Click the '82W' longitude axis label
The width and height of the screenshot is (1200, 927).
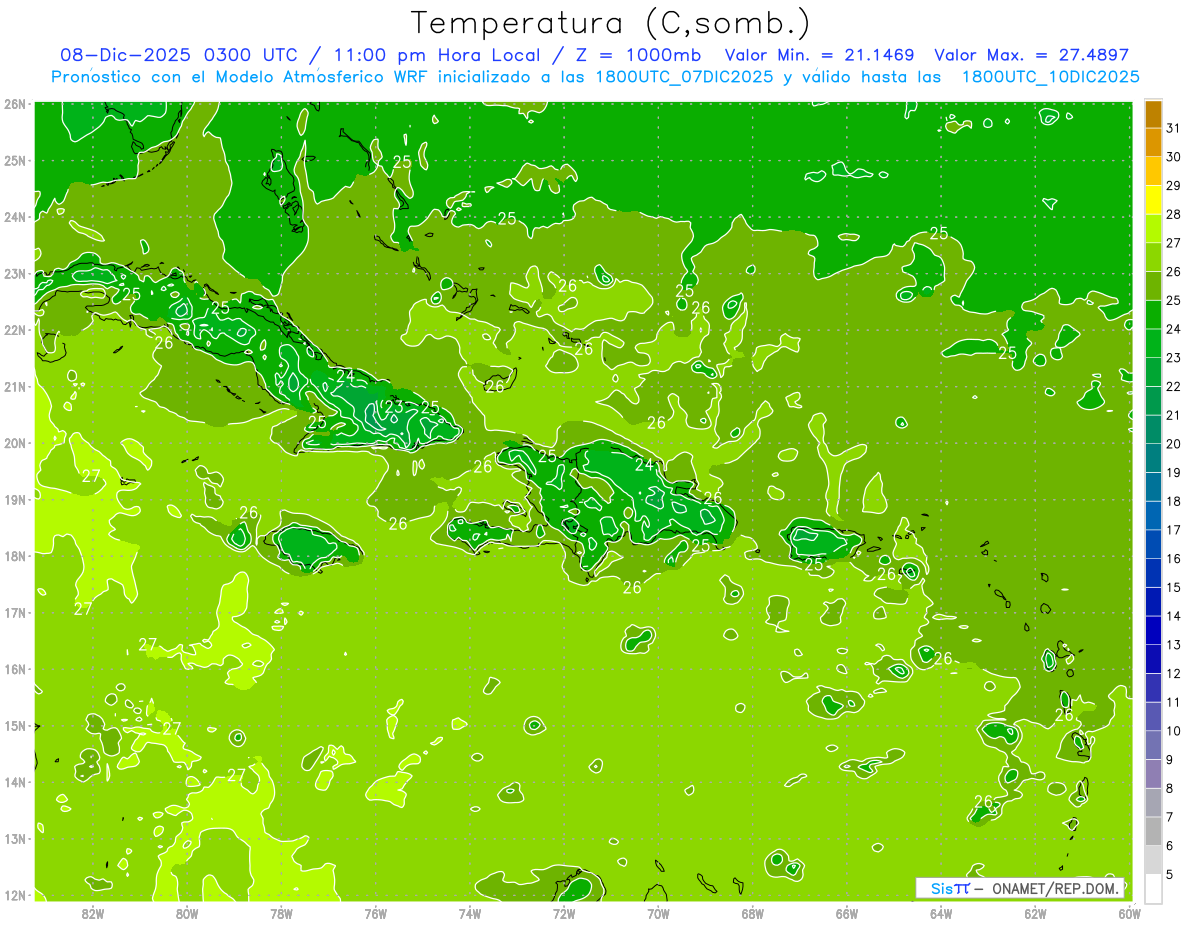click(x=93, y=913)
